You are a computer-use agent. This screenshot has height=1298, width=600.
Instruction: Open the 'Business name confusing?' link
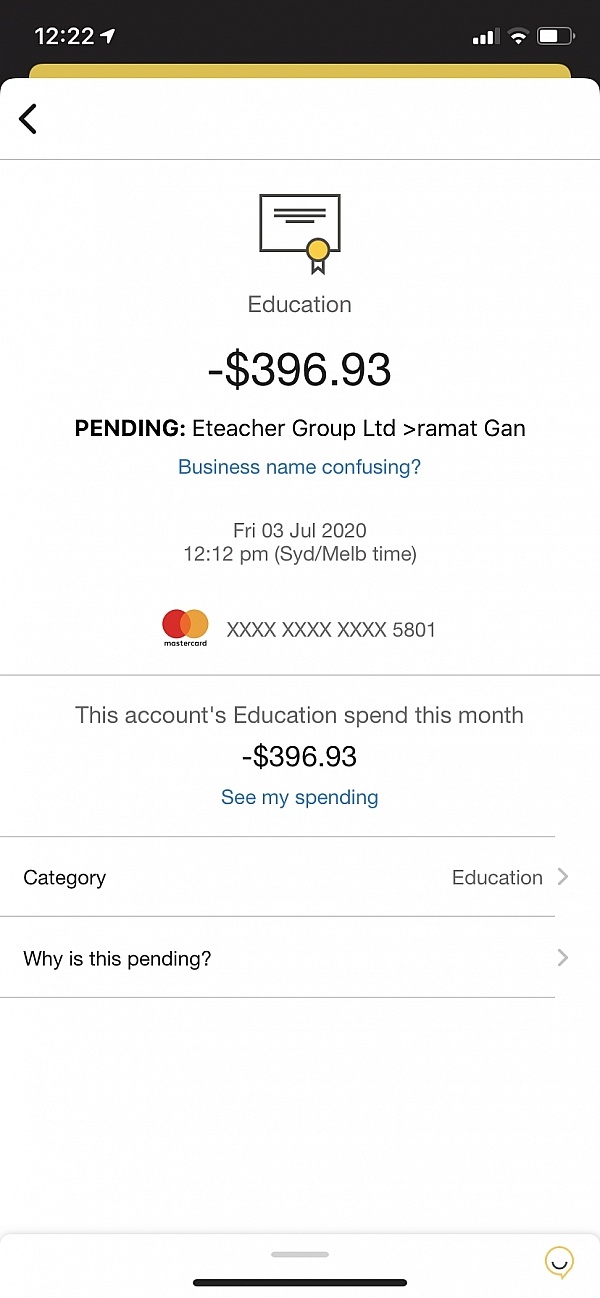(x=300, y=467)
